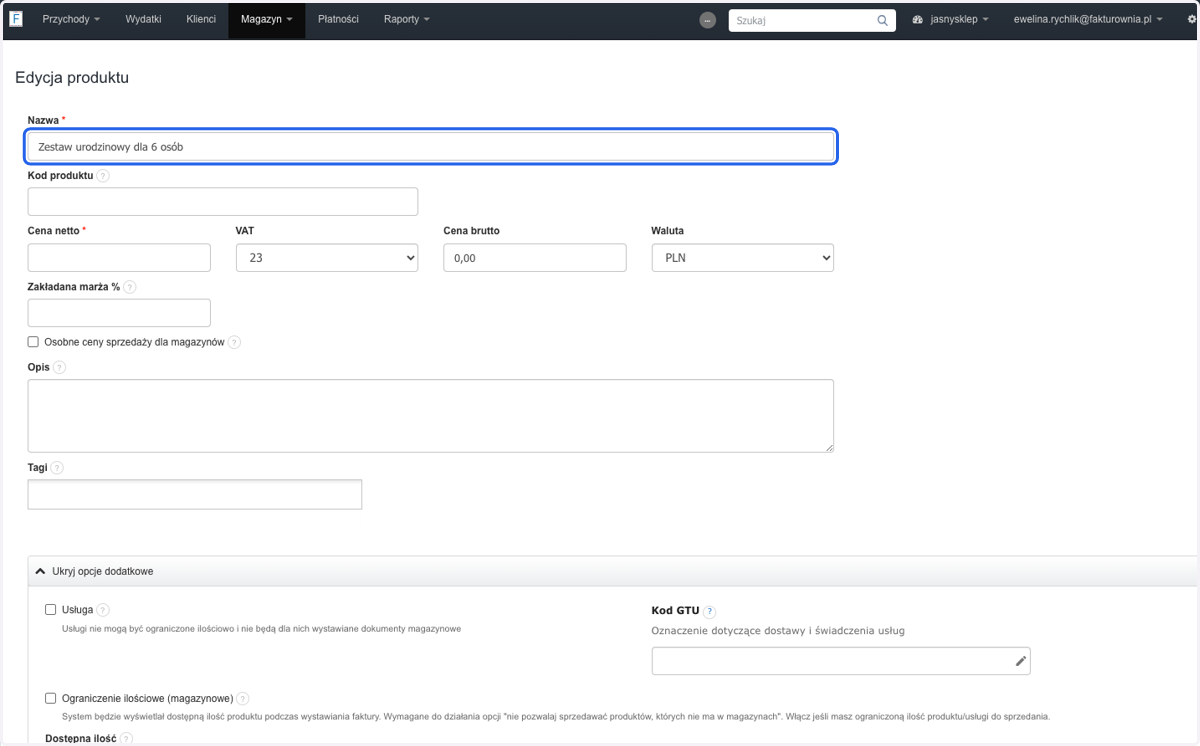This screenshot has height=746, width=1200.
Task: Click the Edycja produktu heading
Action: [x=72, y=77]
